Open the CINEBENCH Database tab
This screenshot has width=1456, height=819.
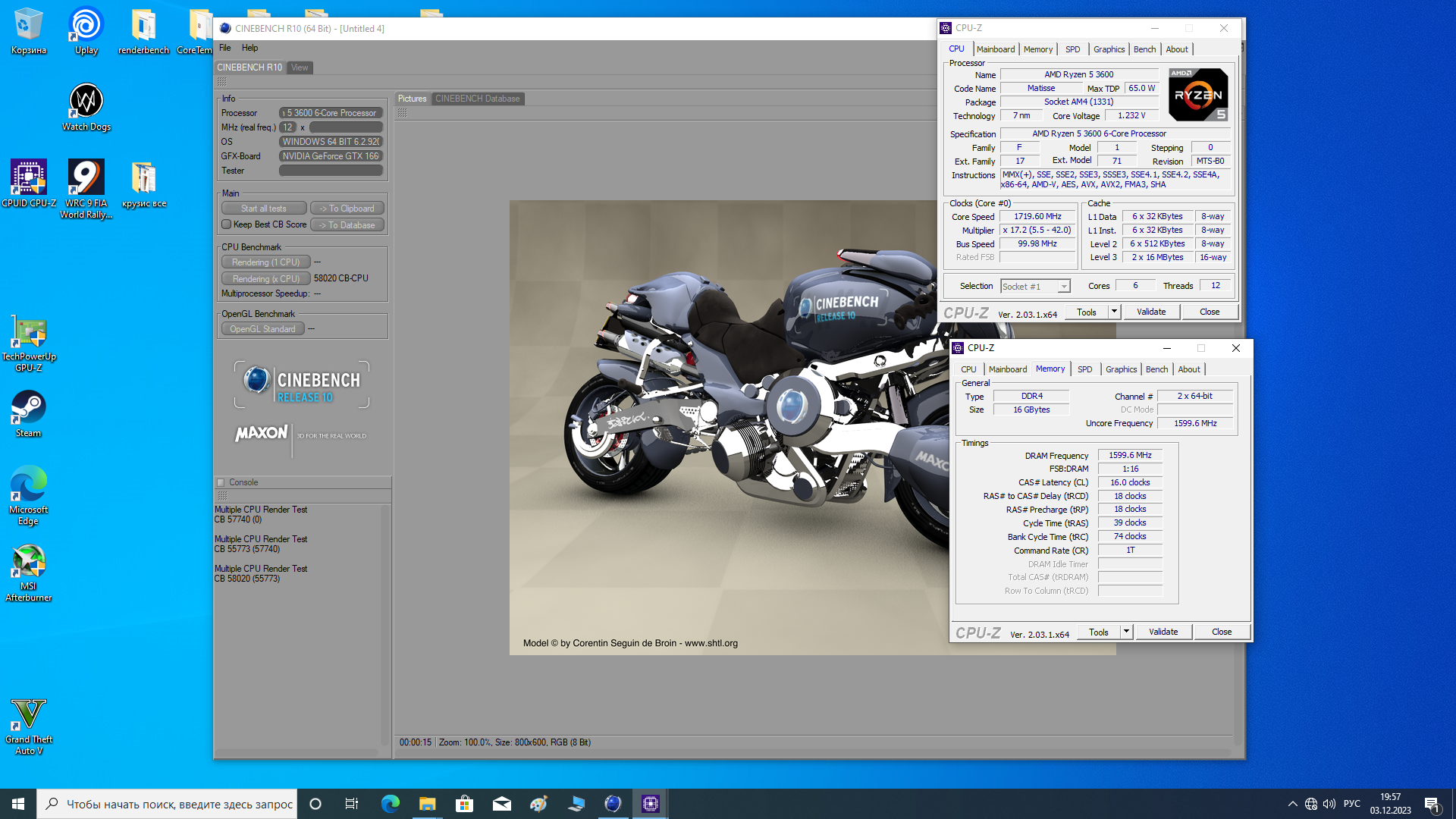477,99
